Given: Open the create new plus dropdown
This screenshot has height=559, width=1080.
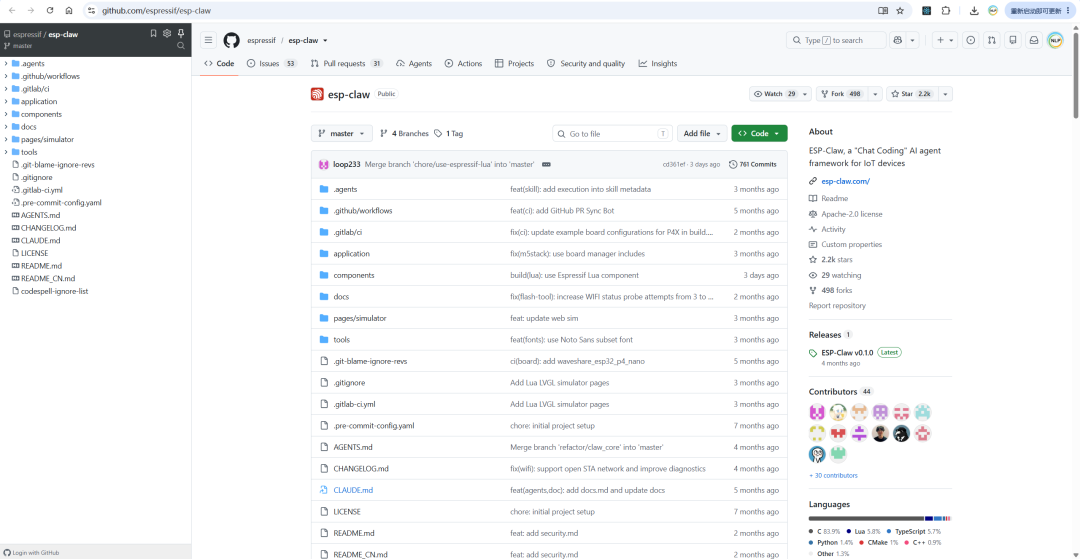Looking at the screenshot, I should 945,40.
